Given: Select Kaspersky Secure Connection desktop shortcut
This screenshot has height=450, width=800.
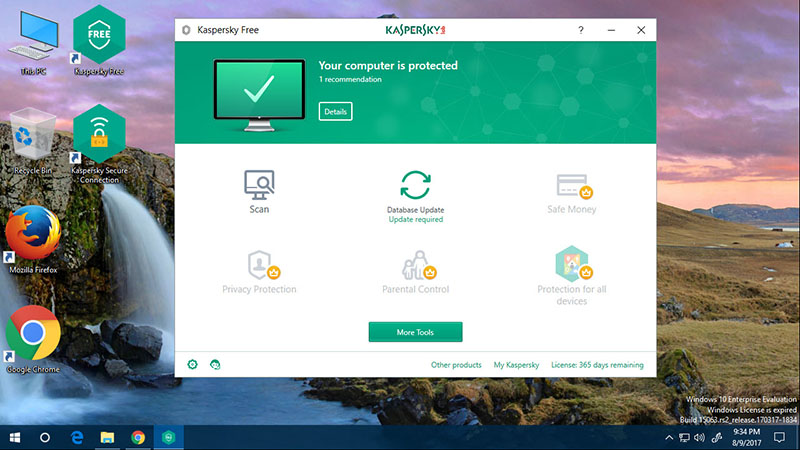Looking at the screenshot, I should click(99, 144).
